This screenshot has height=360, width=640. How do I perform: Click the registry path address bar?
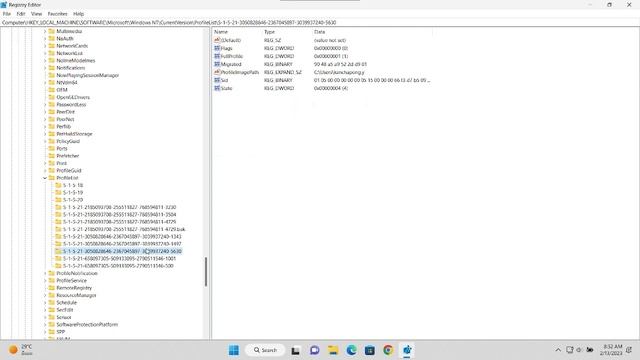320,22
